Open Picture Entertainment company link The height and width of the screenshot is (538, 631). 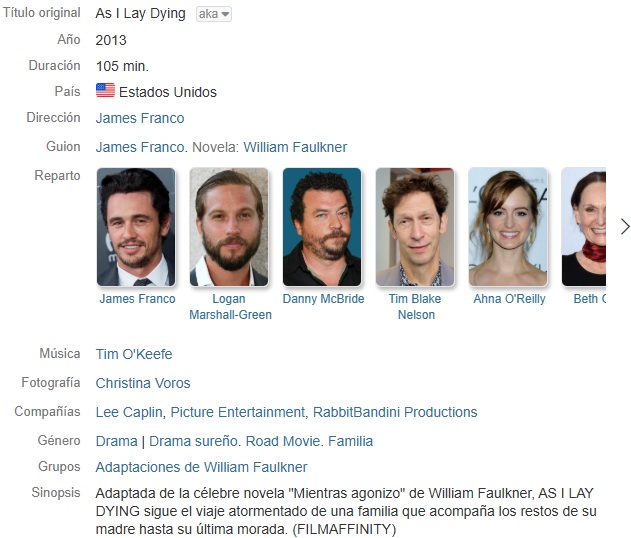[238, 412]
